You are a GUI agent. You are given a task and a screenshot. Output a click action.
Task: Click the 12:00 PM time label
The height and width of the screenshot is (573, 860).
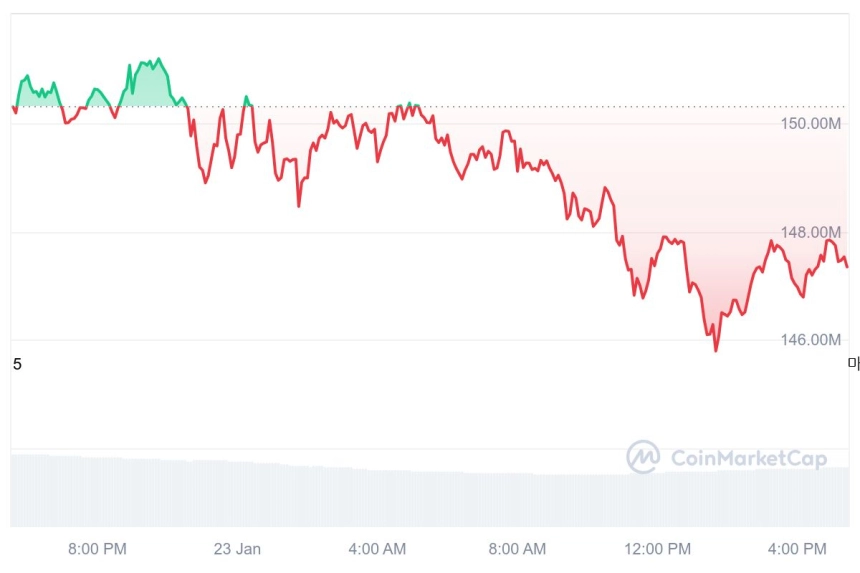point(658,549)
